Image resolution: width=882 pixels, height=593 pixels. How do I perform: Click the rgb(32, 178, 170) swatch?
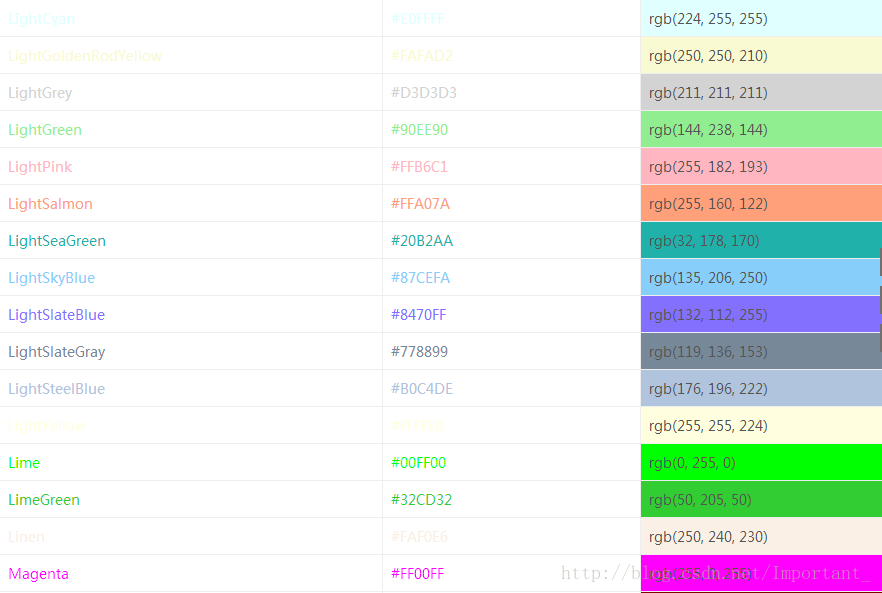762,241
